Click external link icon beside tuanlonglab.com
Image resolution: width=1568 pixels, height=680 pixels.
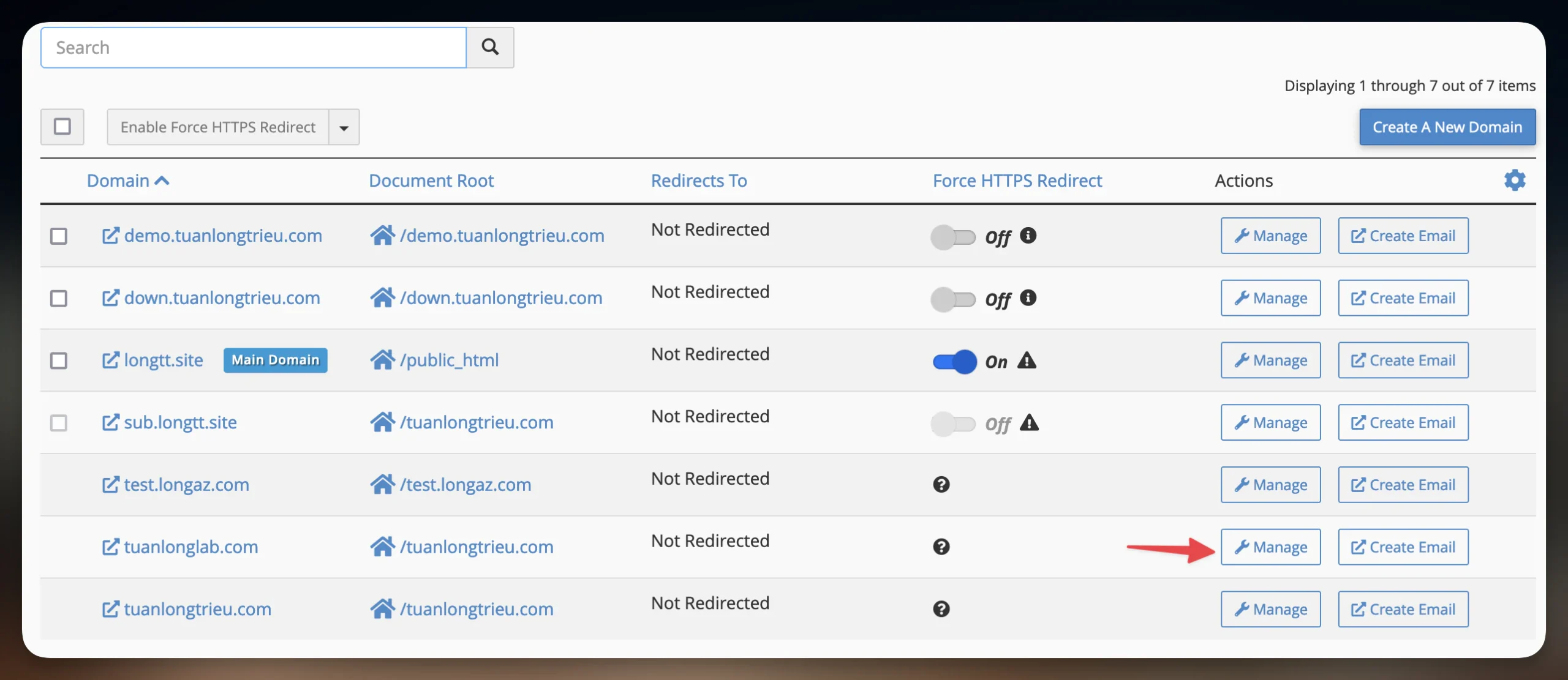(110, 547)
